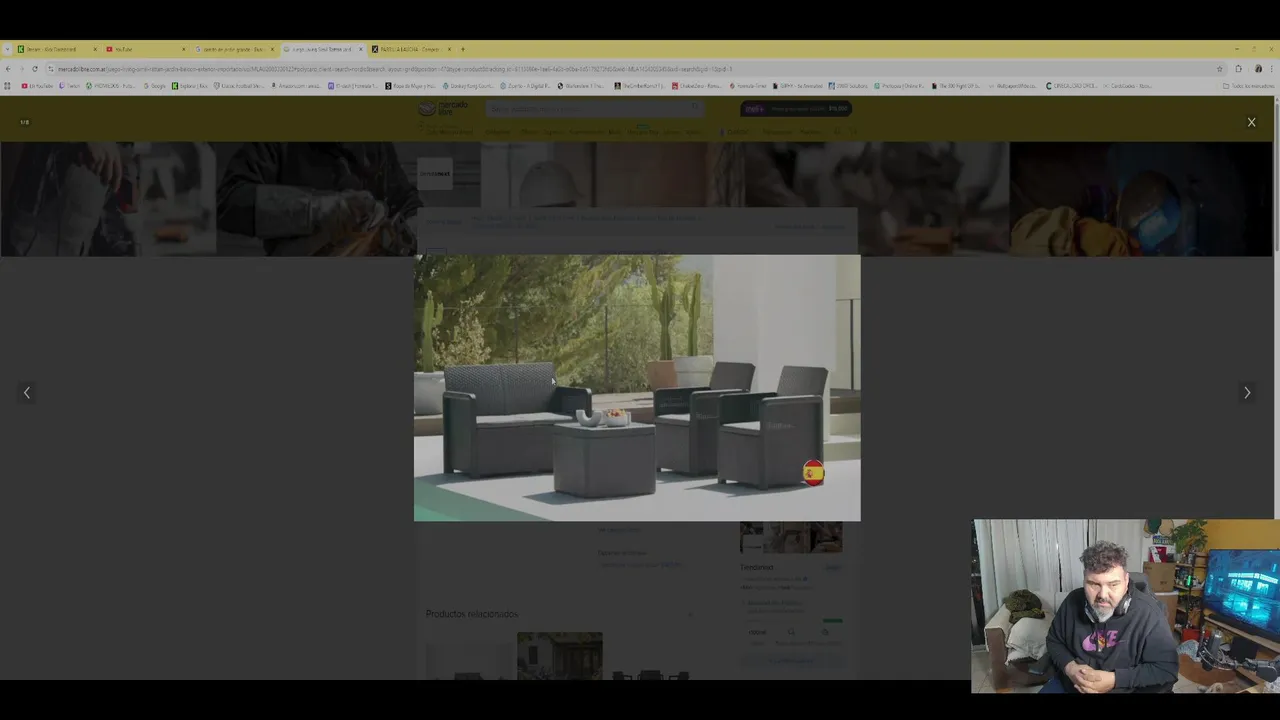This screenshot has height=720, width=1280.
Task: Open the Google bookmark
Action: pos(155,86)
